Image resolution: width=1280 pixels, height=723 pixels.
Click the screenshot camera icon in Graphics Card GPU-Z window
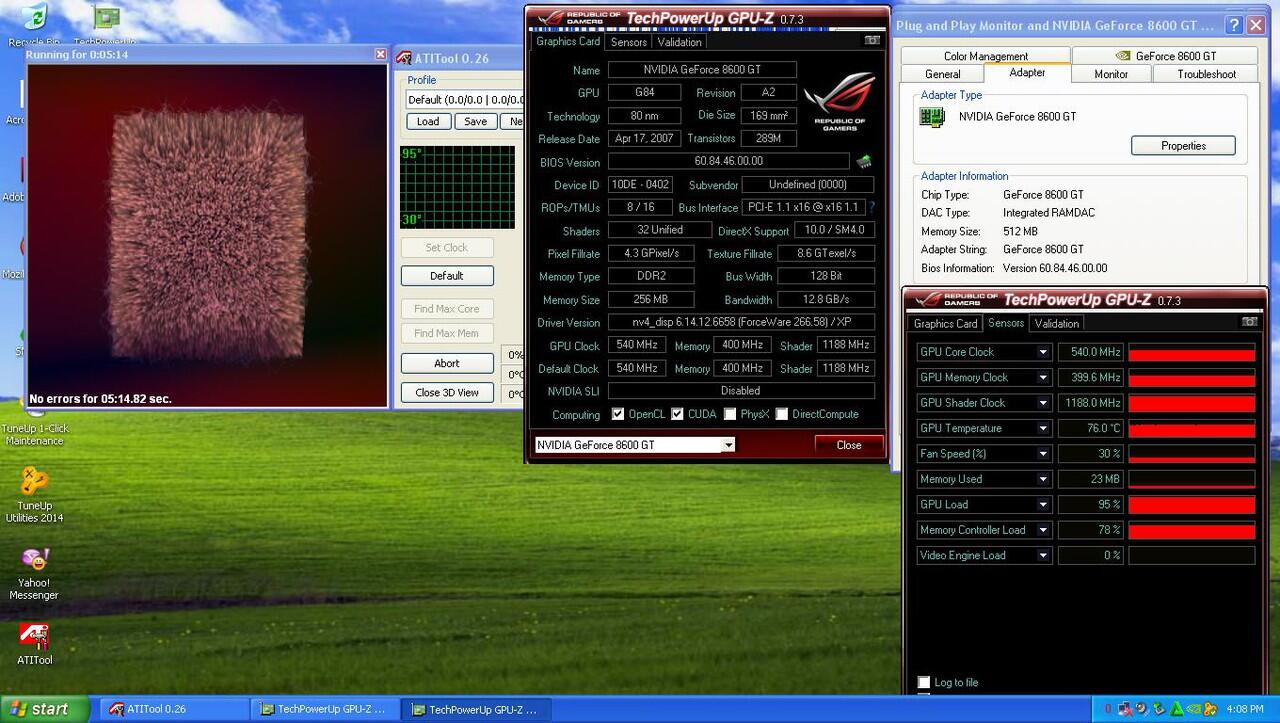[x=872, y=41]
